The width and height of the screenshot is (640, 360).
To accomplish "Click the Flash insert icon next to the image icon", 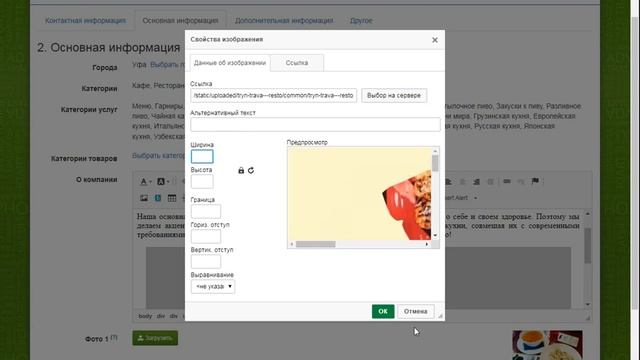I will coord(158,198).
